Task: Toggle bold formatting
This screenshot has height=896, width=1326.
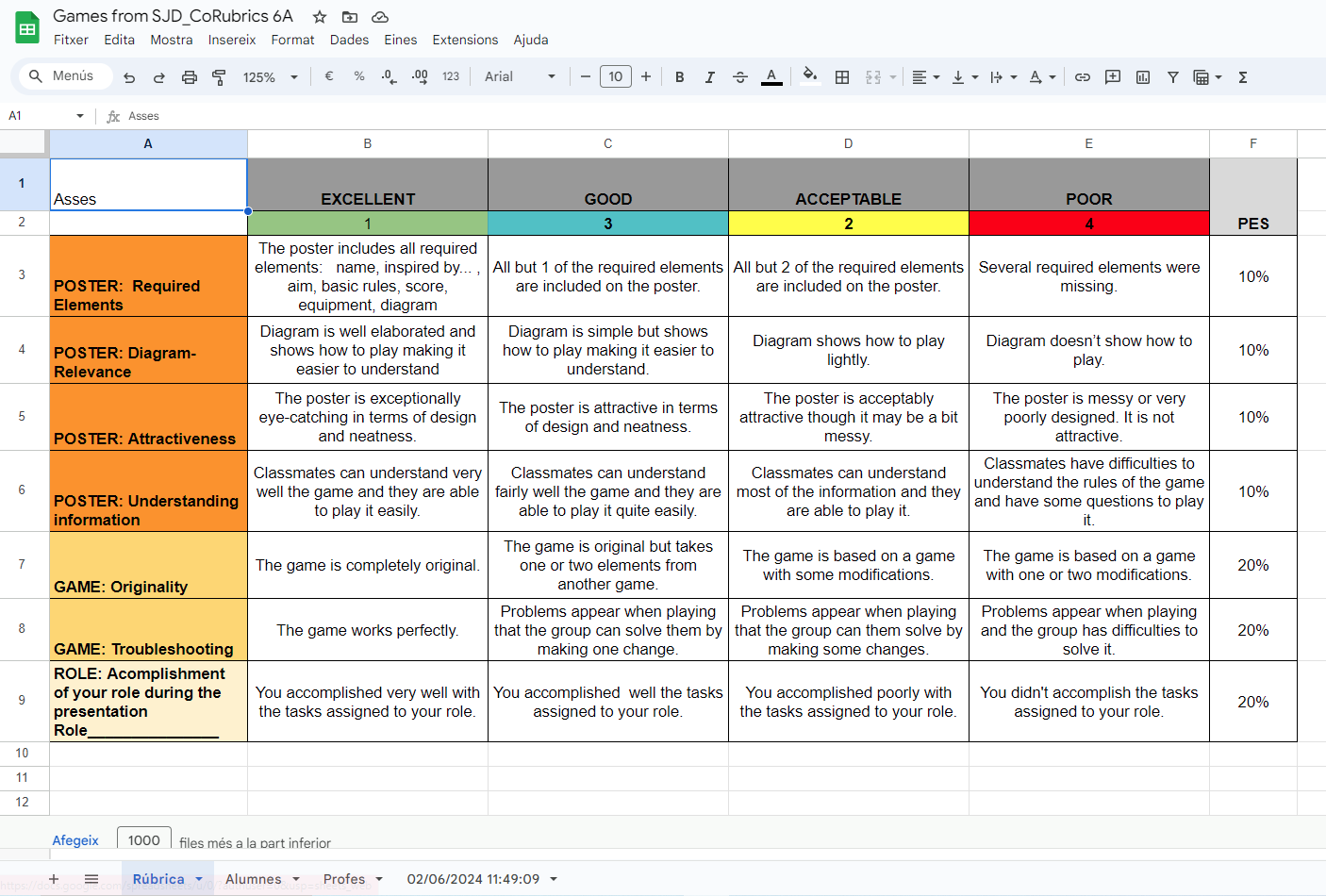Action: click(x=679, y=77)
